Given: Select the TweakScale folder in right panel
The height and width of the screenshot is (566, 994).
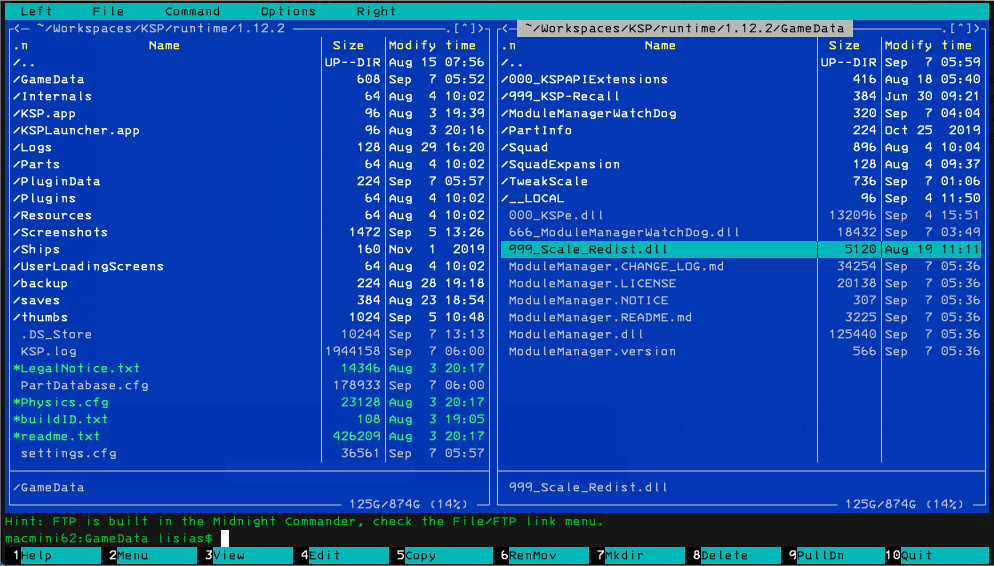Looking at the screenshot, I should (x=740, y=181).
